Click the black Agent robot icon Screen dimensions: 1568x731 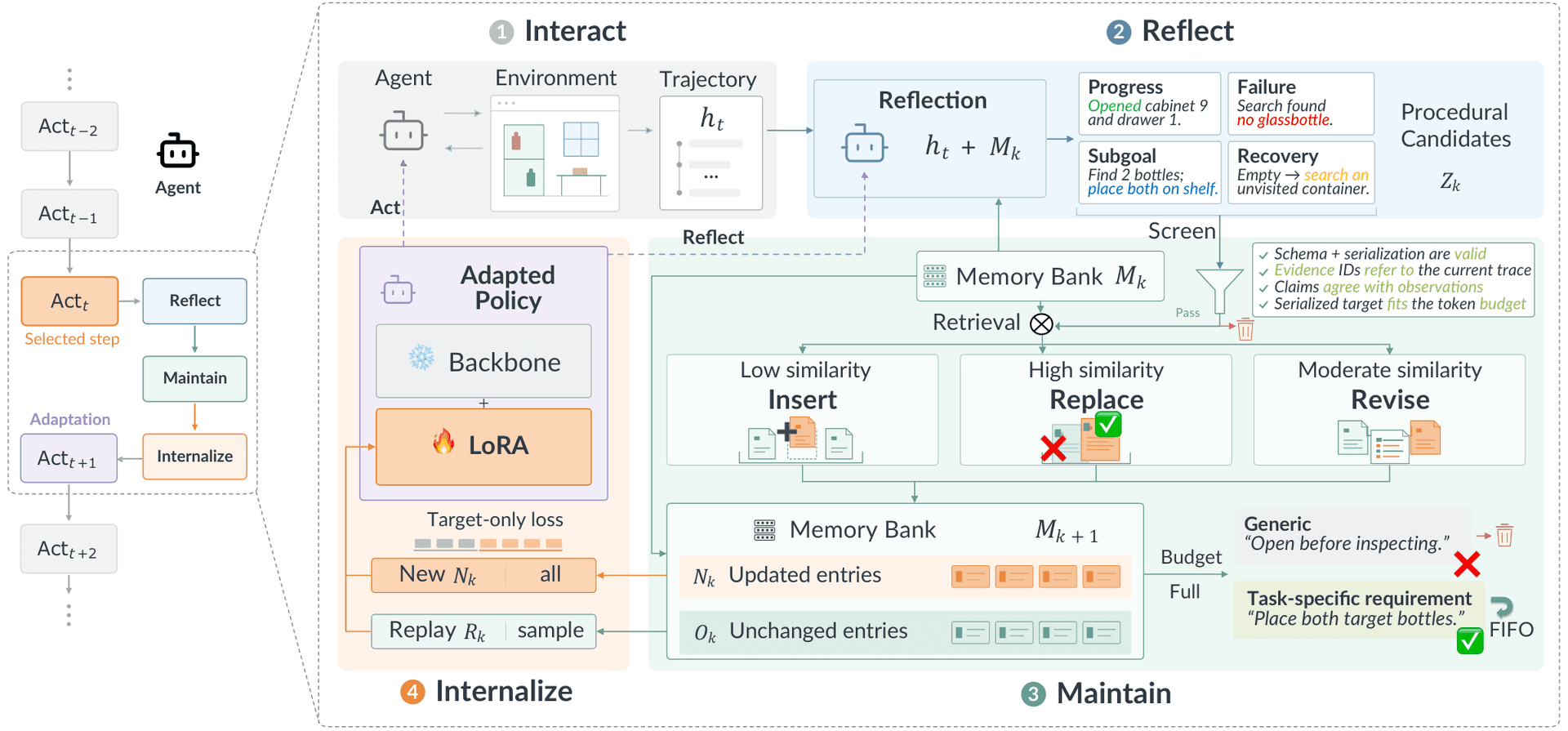click(x=178, y=151)
